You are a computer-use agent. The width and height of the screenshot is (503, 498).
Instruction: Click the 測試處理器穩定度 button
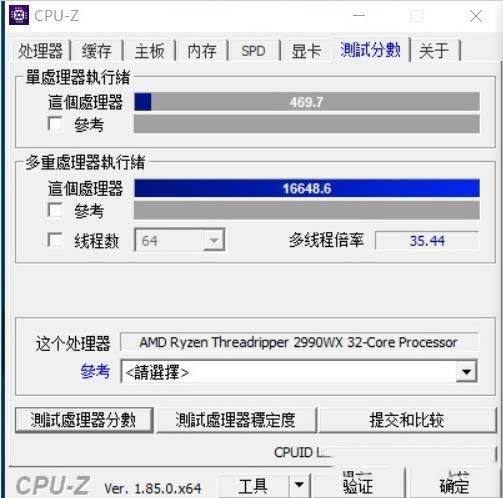236,420
